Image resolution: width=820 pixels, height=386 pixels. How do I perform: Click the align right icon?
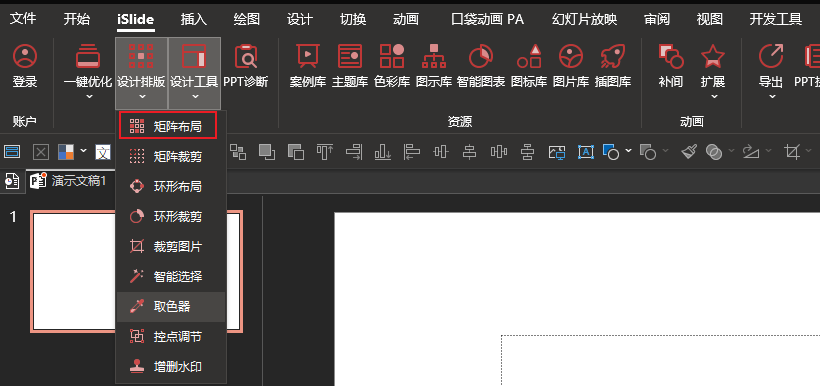point(354,152)
